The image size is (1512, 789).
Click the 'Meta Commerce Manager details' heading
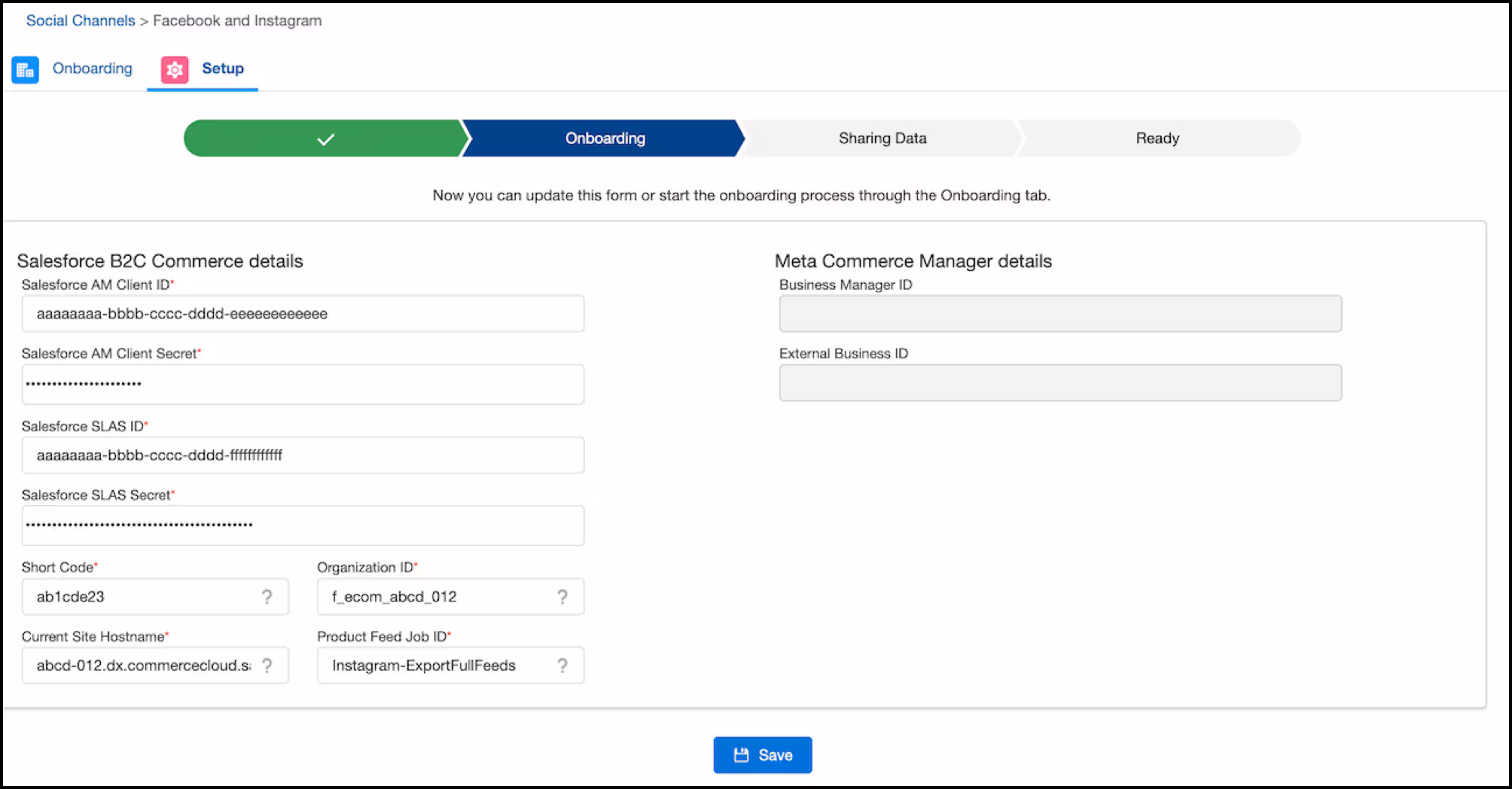point(913,261)
